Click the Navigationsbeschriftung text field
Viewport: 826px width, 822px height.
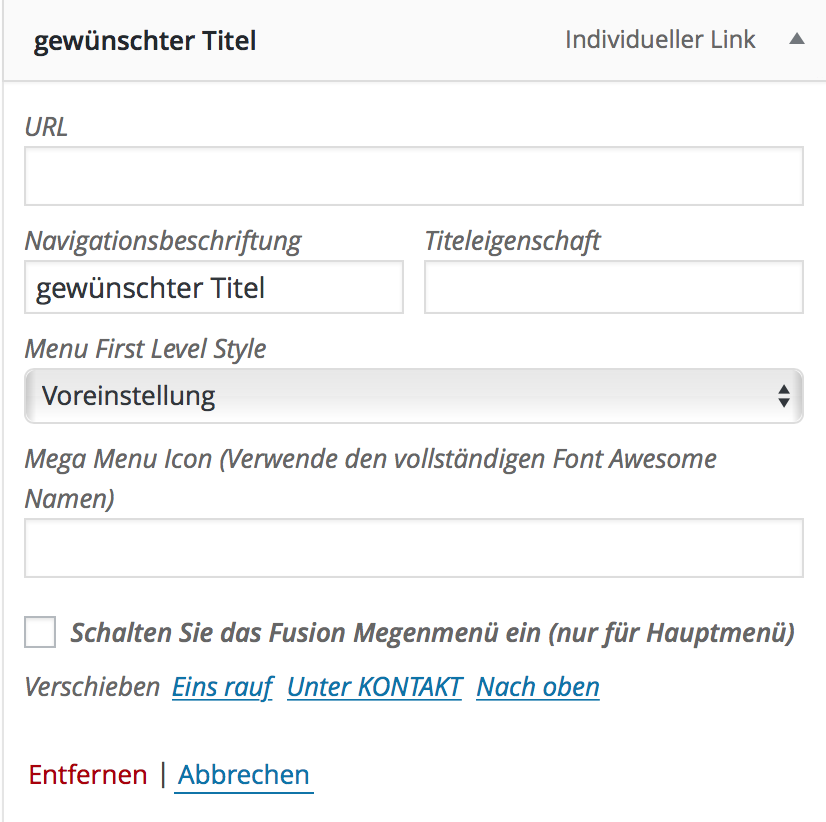point(214,287)
